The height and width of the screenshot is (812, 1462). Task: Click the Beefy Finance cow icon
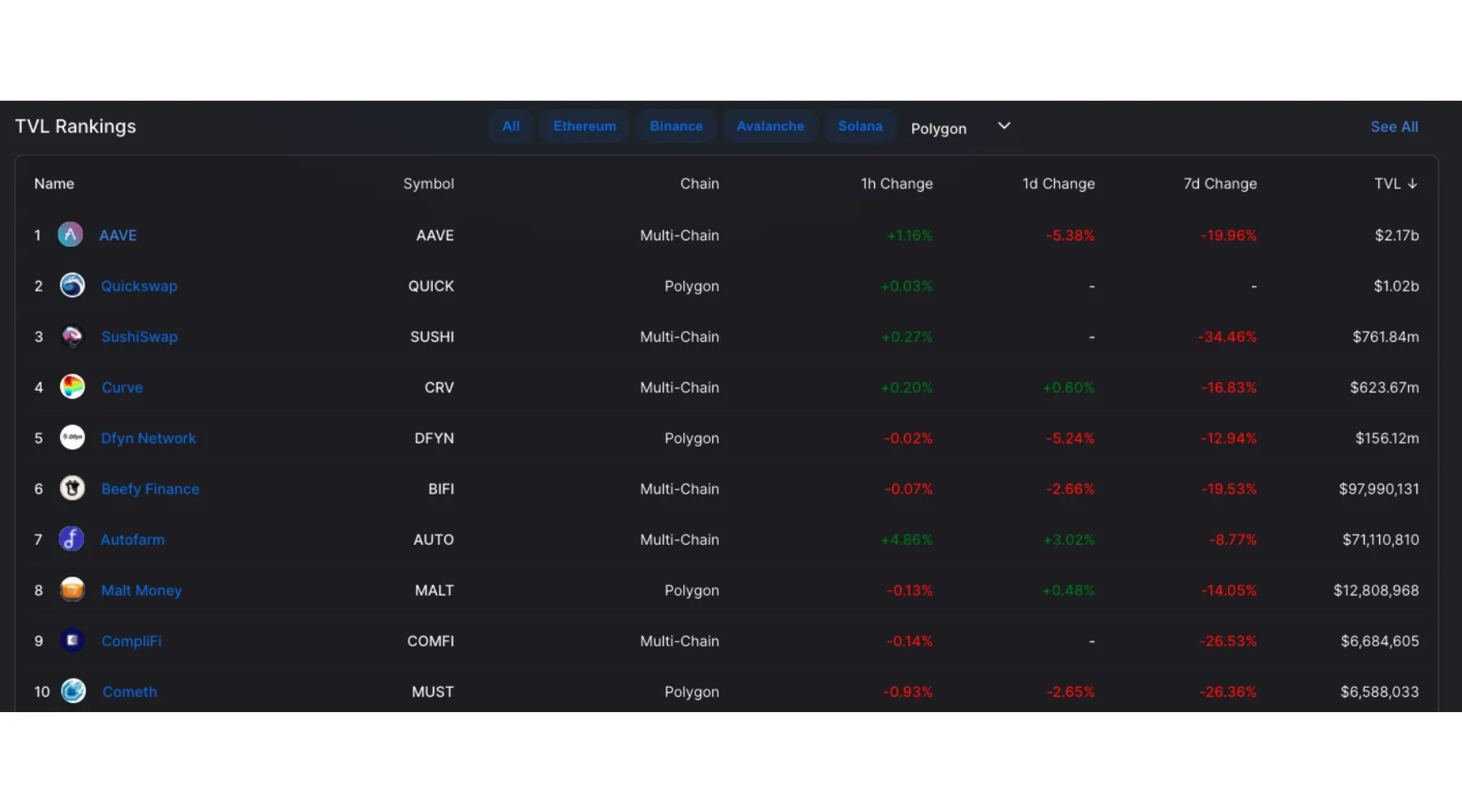72,489
